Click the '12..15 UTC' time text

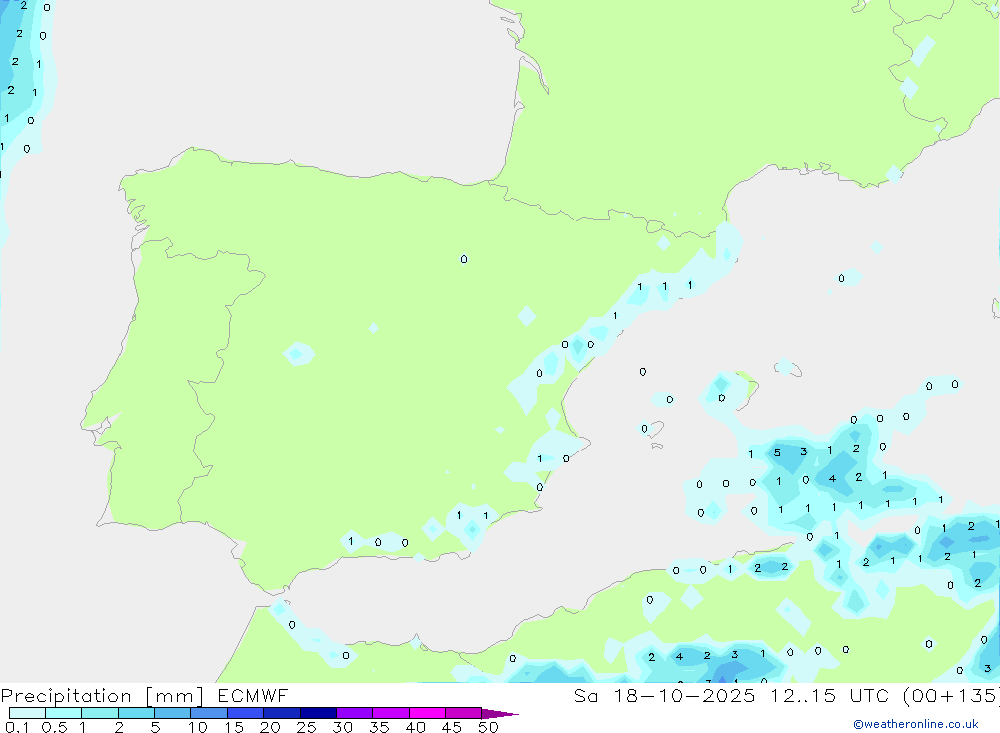coord(829,695)
